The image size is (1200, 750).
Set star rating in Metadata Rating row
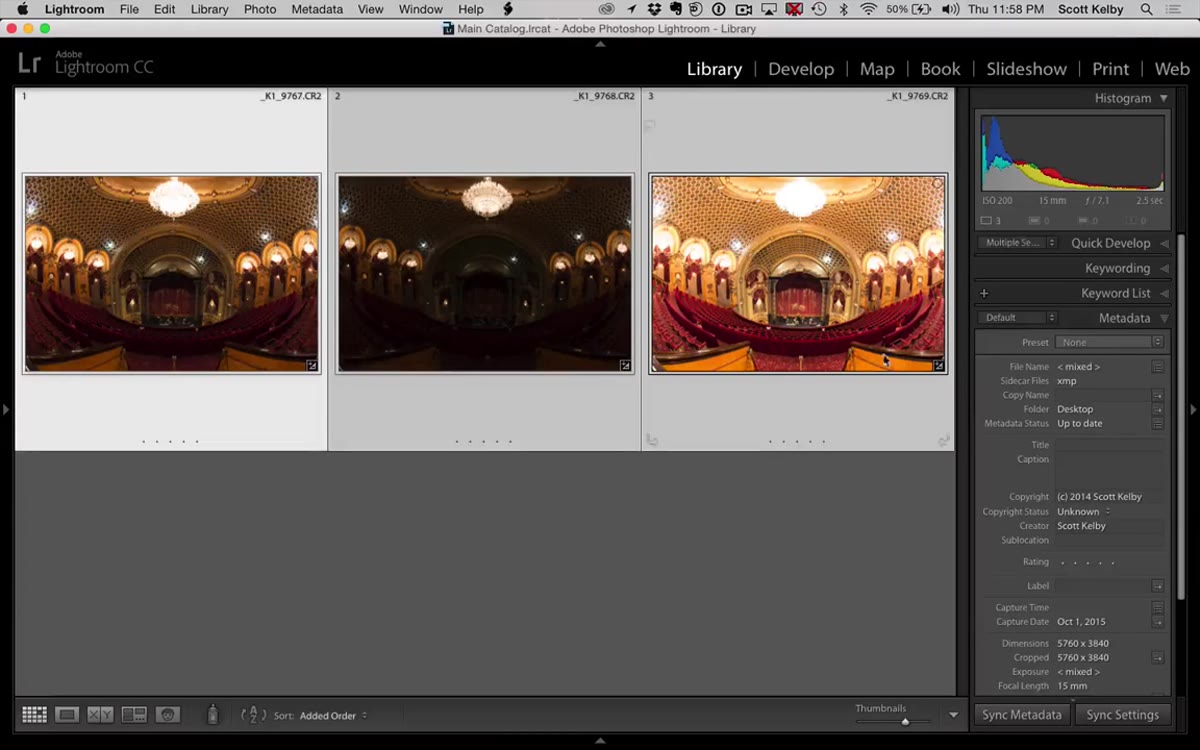coord(1087,563)
